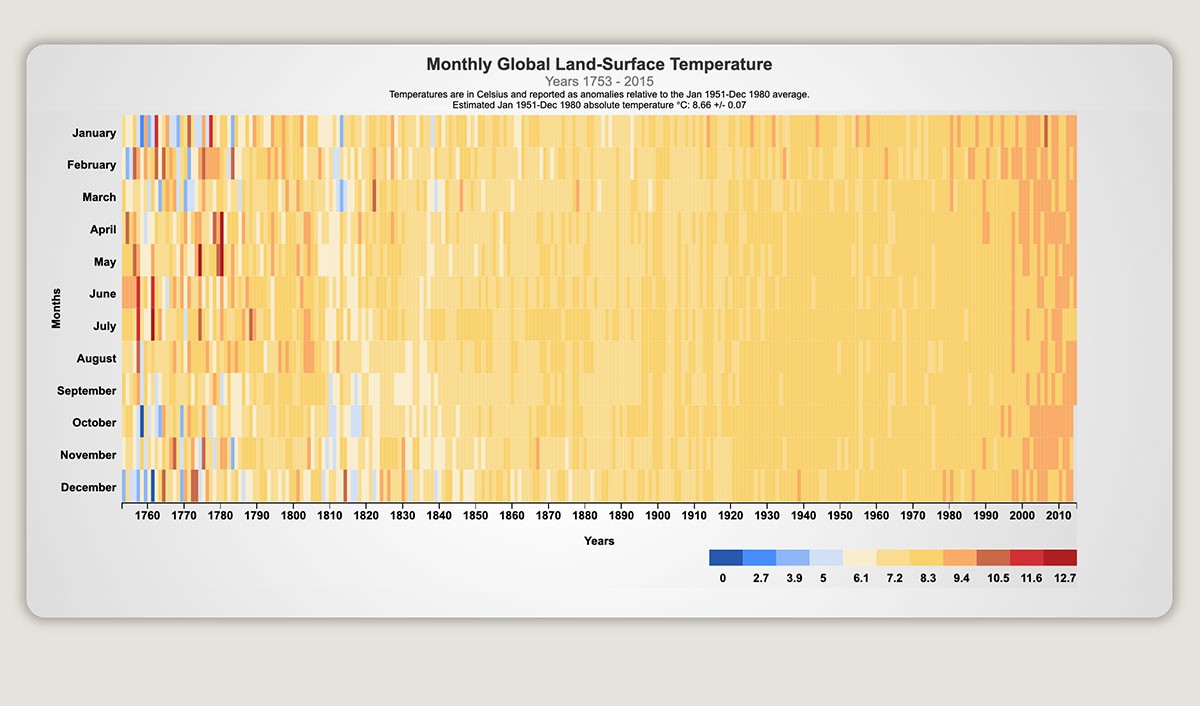Image resolution: width=1200 pixels, height=706 pixels.
Task: Click the 1800 year tick label
Action: (293, 516)
